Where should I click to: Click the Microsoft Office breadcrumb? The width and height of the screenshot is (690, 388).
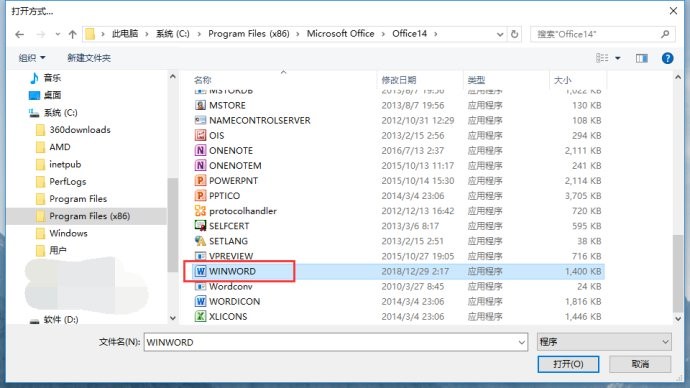pos(341,34)
